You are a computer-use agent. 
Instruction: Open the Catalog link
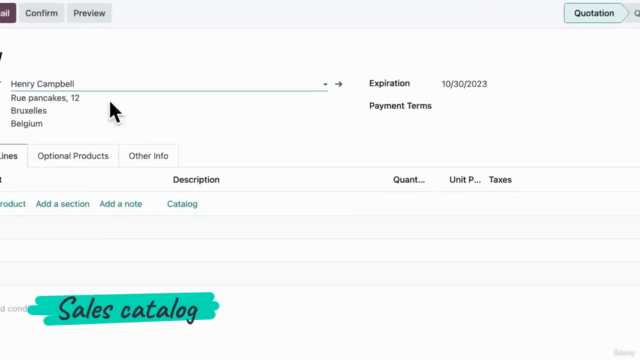coord(182,204)
